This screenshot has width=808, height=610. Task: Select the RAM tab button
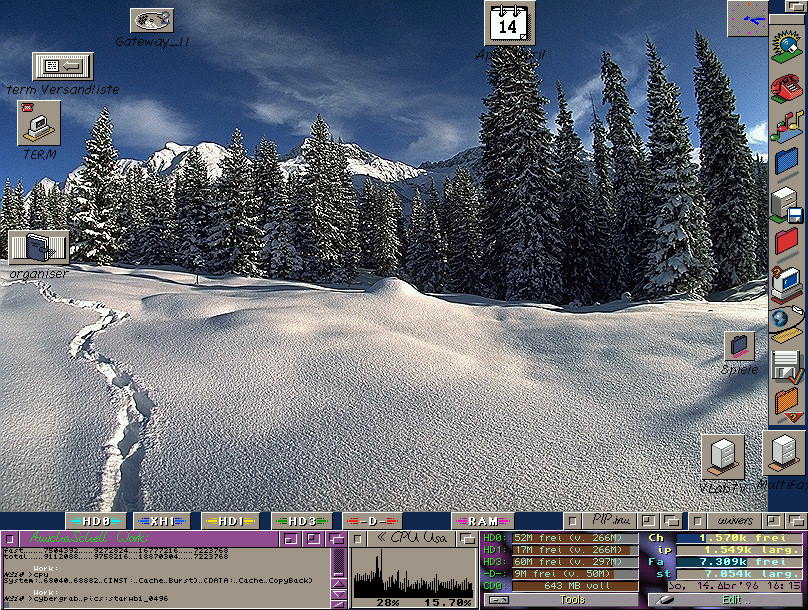coord(482,521)
